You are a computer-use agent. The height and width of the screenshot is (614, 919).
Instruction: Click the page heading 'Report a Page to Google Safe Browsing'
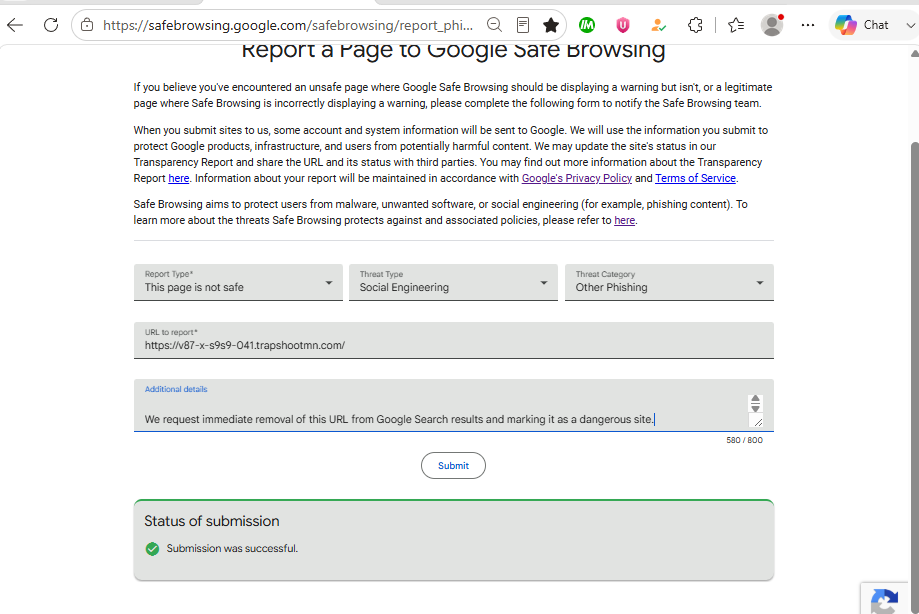point(453,50)
